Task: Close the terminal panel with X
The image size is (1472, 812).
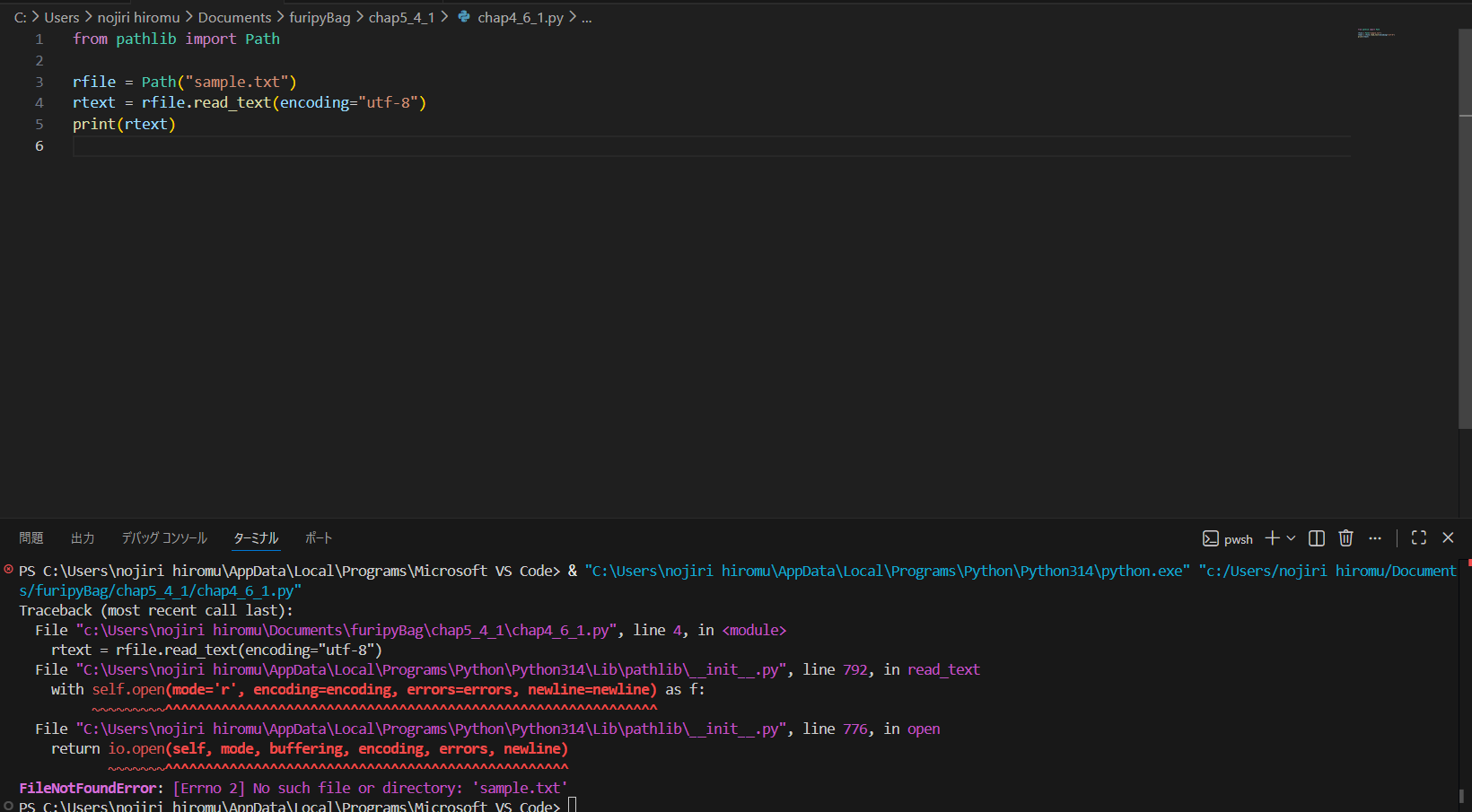Action: (1448, 537)
